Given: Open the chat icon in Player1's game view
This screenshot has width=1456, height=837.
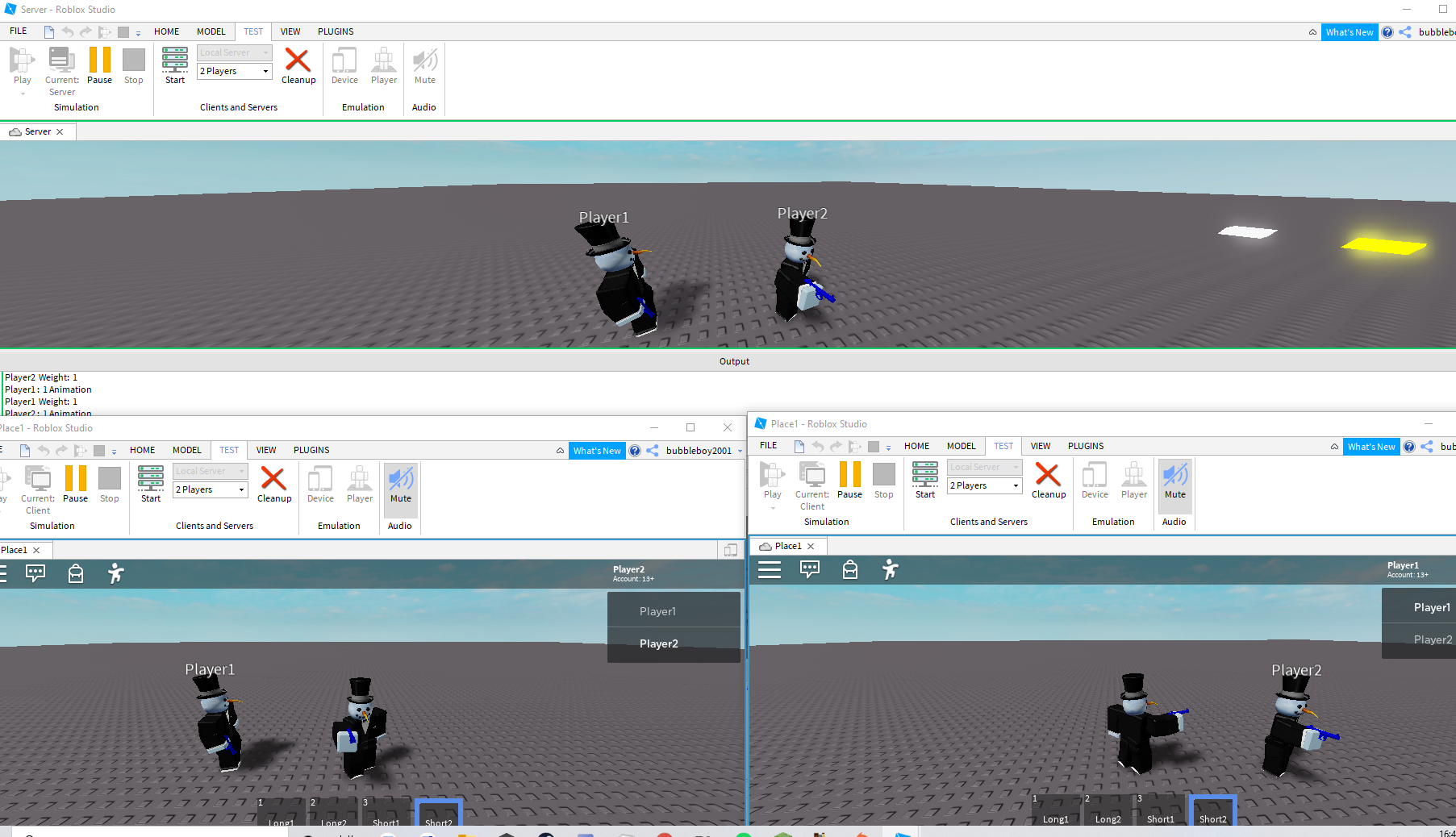Looking at the screenshot, I should click(810, 569).
